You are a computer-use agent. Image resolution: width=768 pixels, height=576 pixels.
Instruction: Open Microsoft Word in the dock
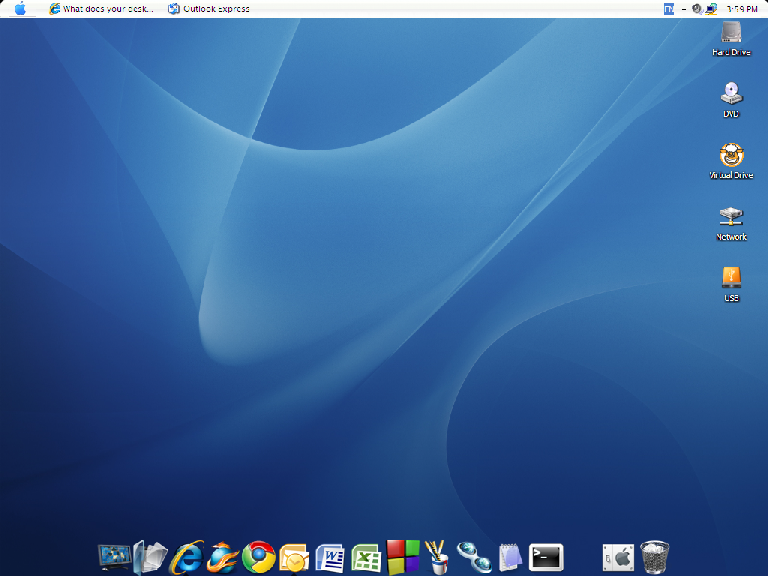click(330, 556)
